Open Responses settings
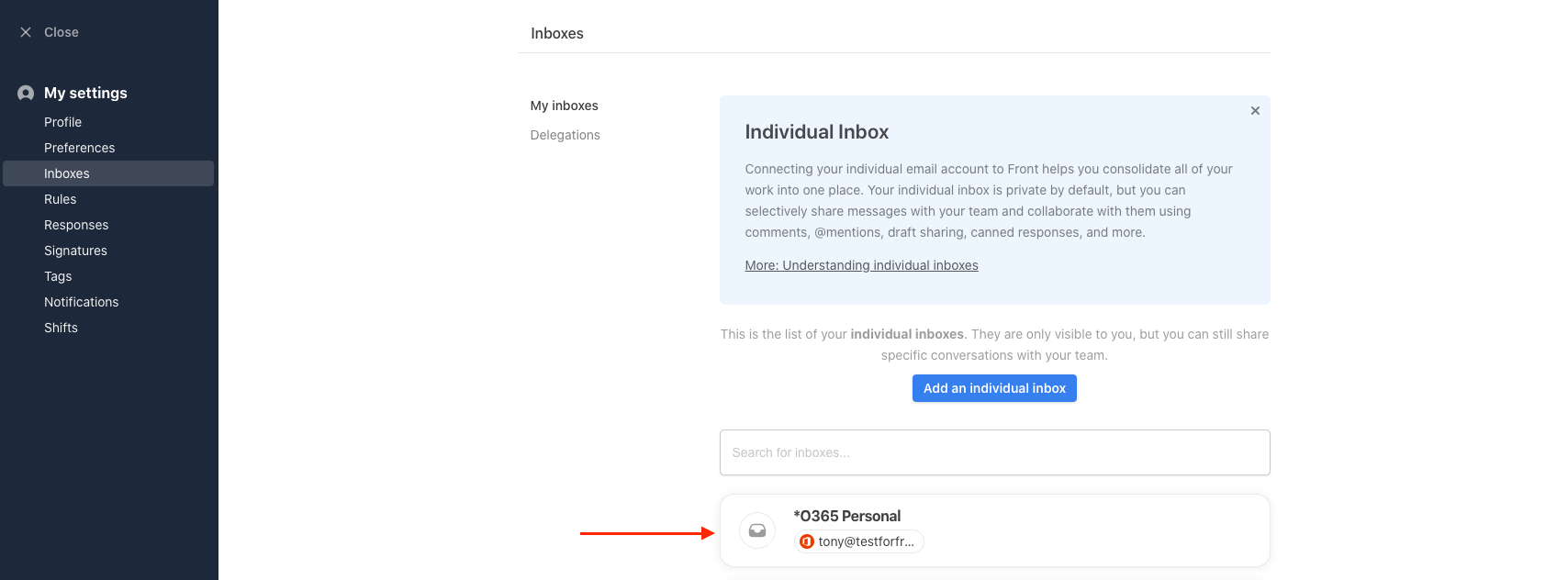The height and width of the screenshot is (580, 1568). pos(76,225)
